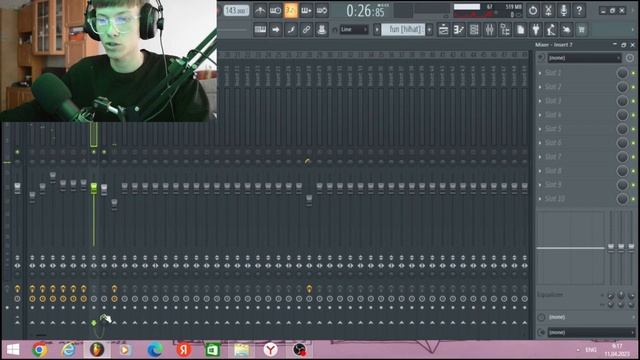Mute the highlighted Insert 7 mixer track LED
640x360 pixels.
click(x=94, y=152)
